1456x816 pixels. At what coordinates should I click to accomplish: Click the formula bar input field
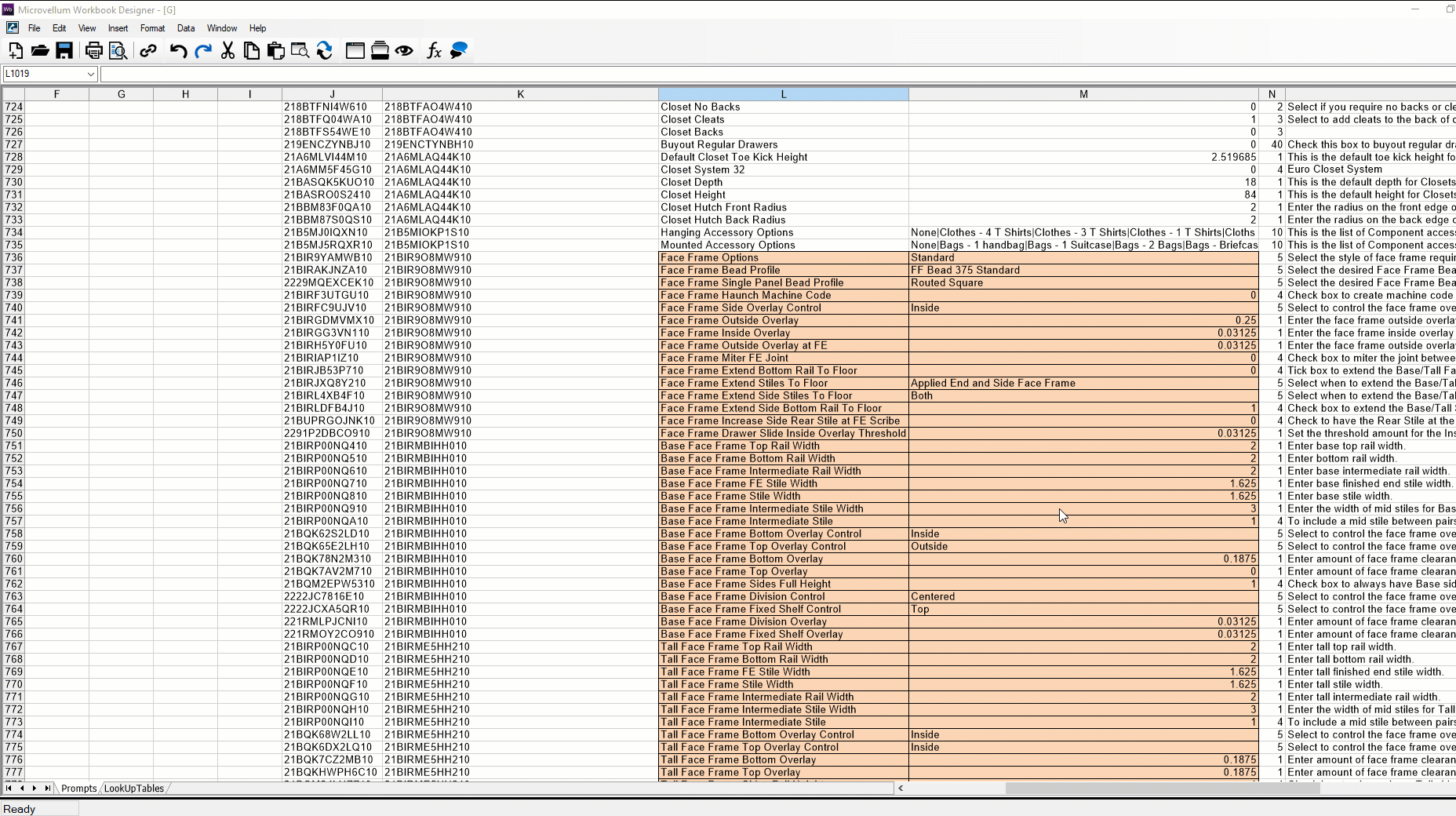pos(777,74)
